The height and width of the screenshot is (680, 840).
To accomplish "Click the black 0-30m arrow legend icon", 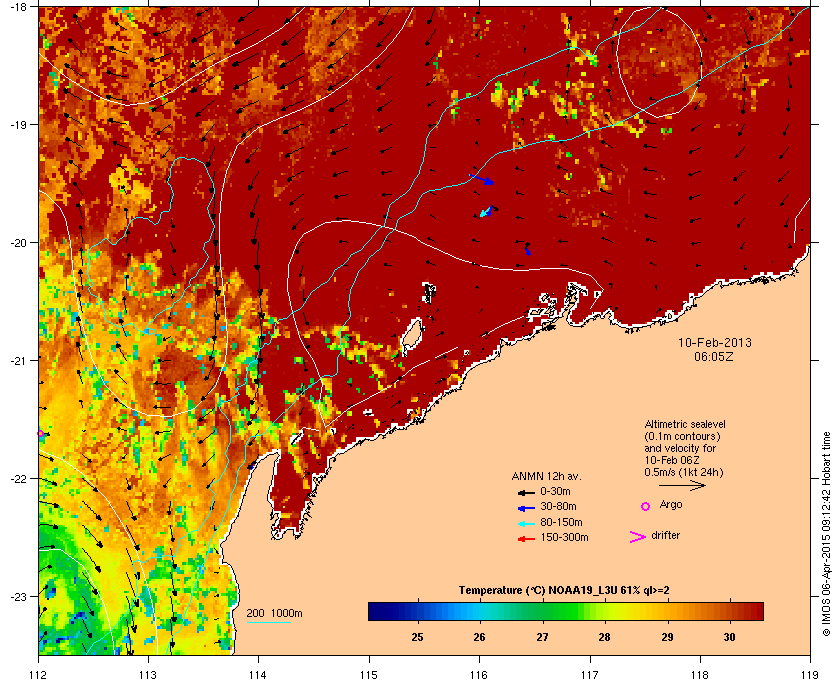I will 526,492.
